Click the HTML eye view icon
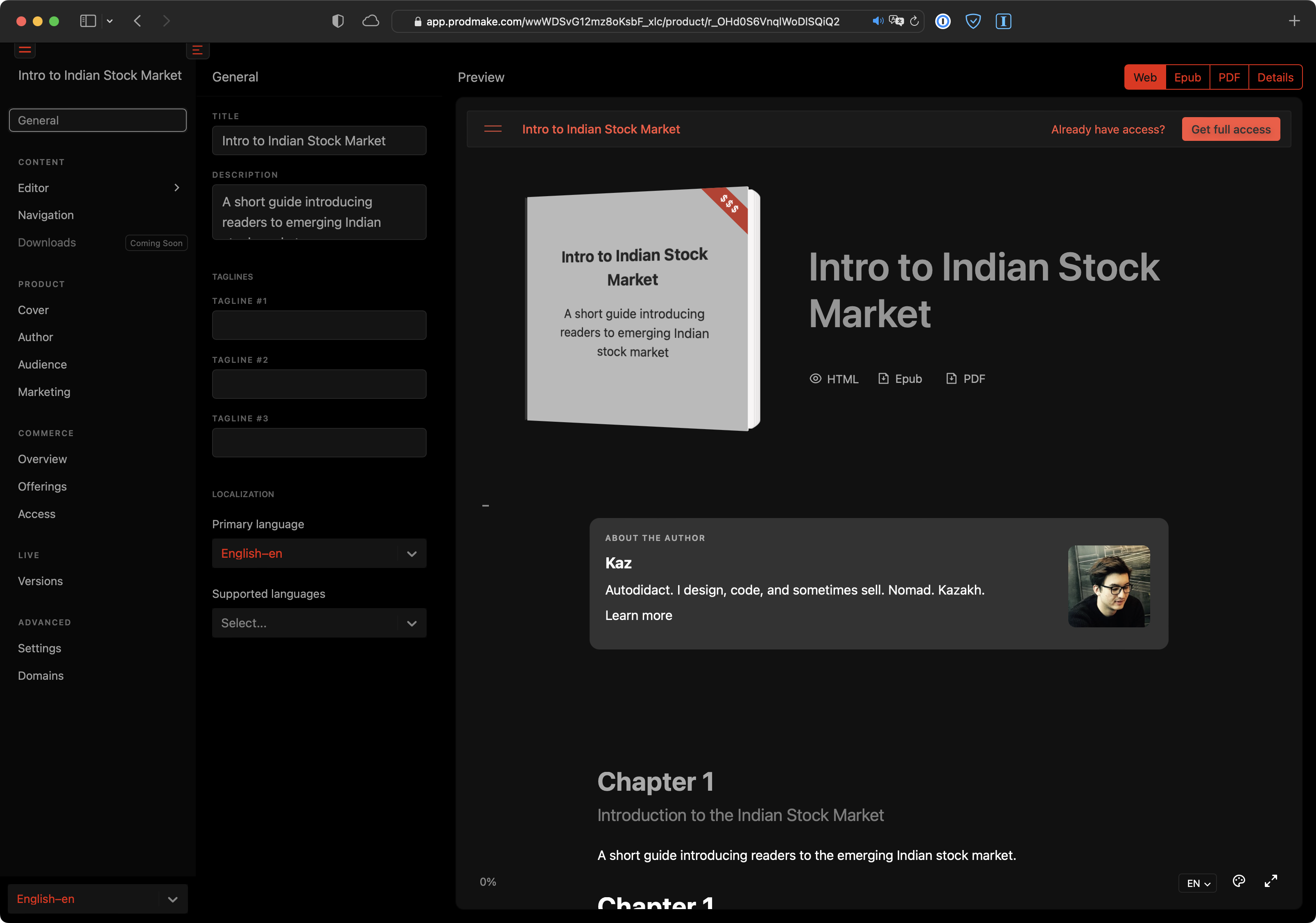Viewport: 1316px width, 923px height. click(x=815, y=378)
